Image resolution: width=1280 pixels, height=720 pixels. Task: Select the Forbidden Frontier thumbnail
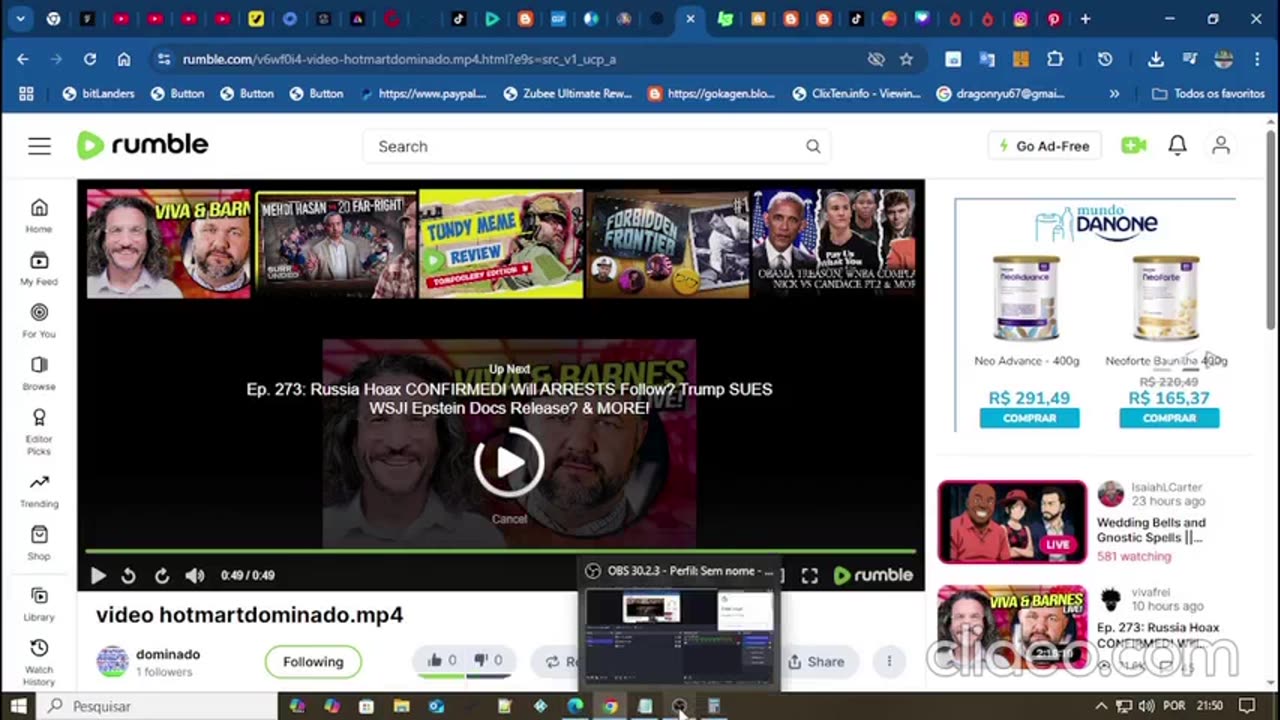(x=667, y=244)
